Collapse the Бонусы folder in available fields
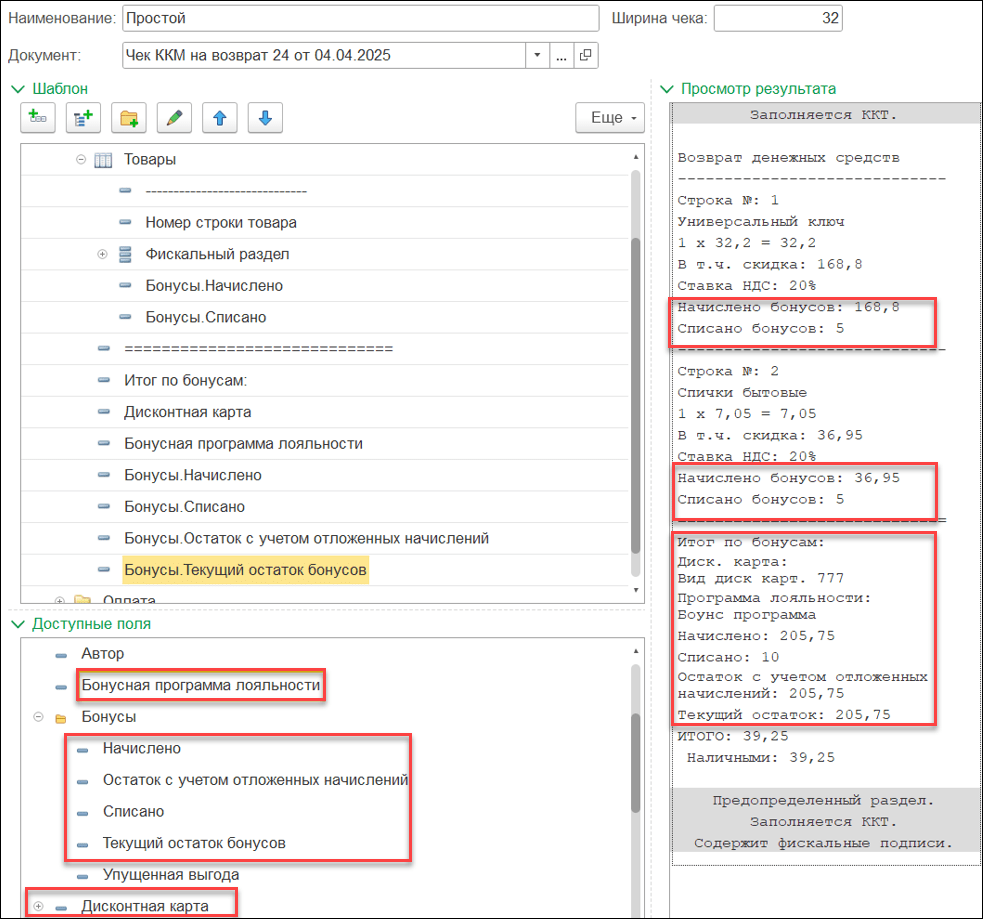The width and height of the screenshot is (983, 919). point(39,718)
